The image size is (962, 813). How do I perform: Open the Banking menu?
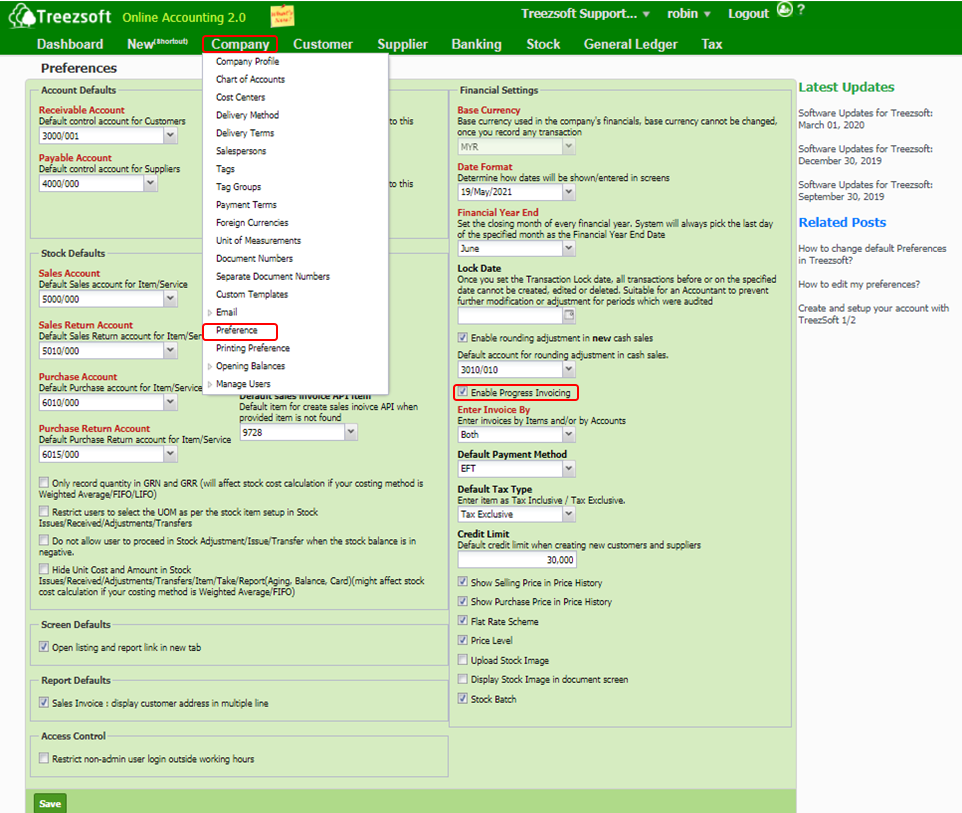point(477,44)
